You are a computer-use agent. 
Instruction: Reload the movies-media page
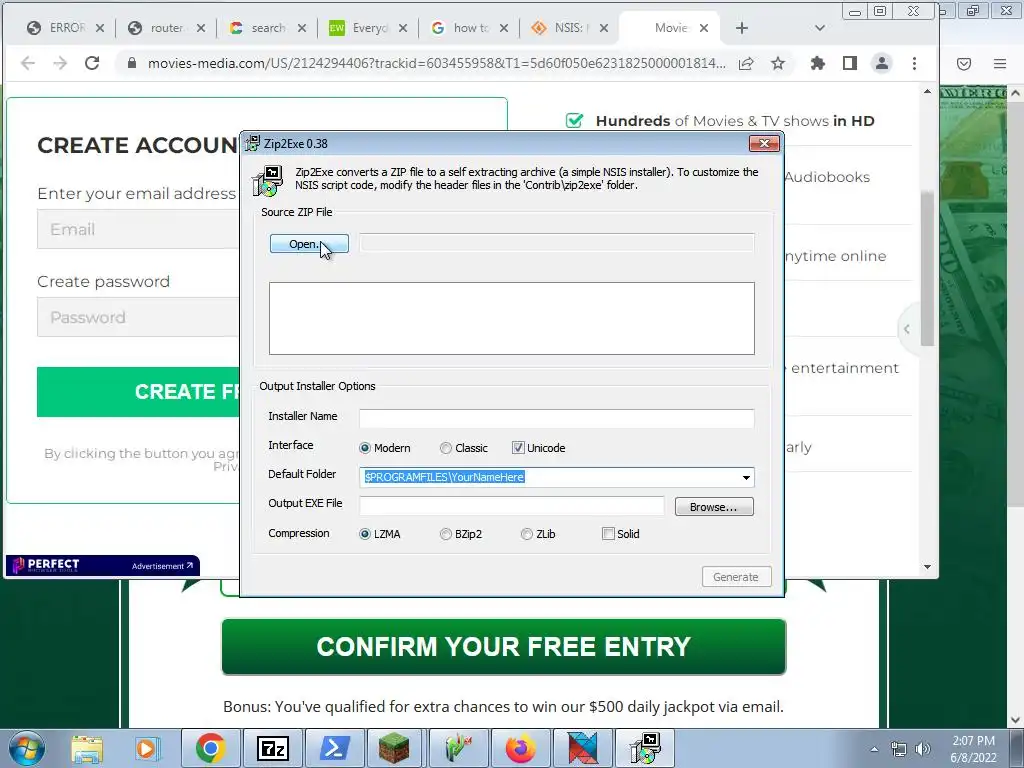click(x=92, y=63)
